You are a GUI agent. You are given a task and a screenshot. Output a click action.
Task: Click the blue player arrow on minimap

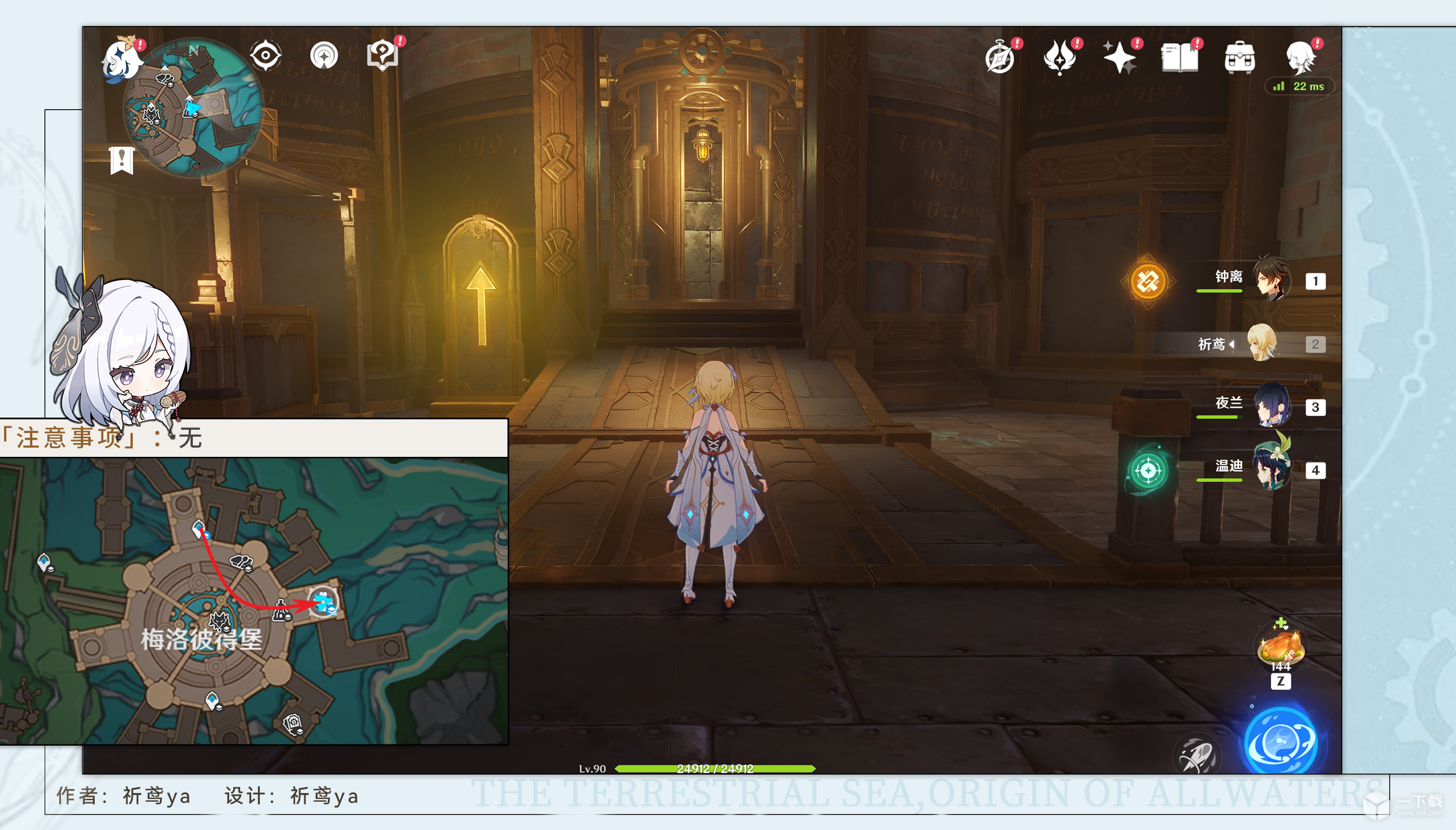(192, 108)
